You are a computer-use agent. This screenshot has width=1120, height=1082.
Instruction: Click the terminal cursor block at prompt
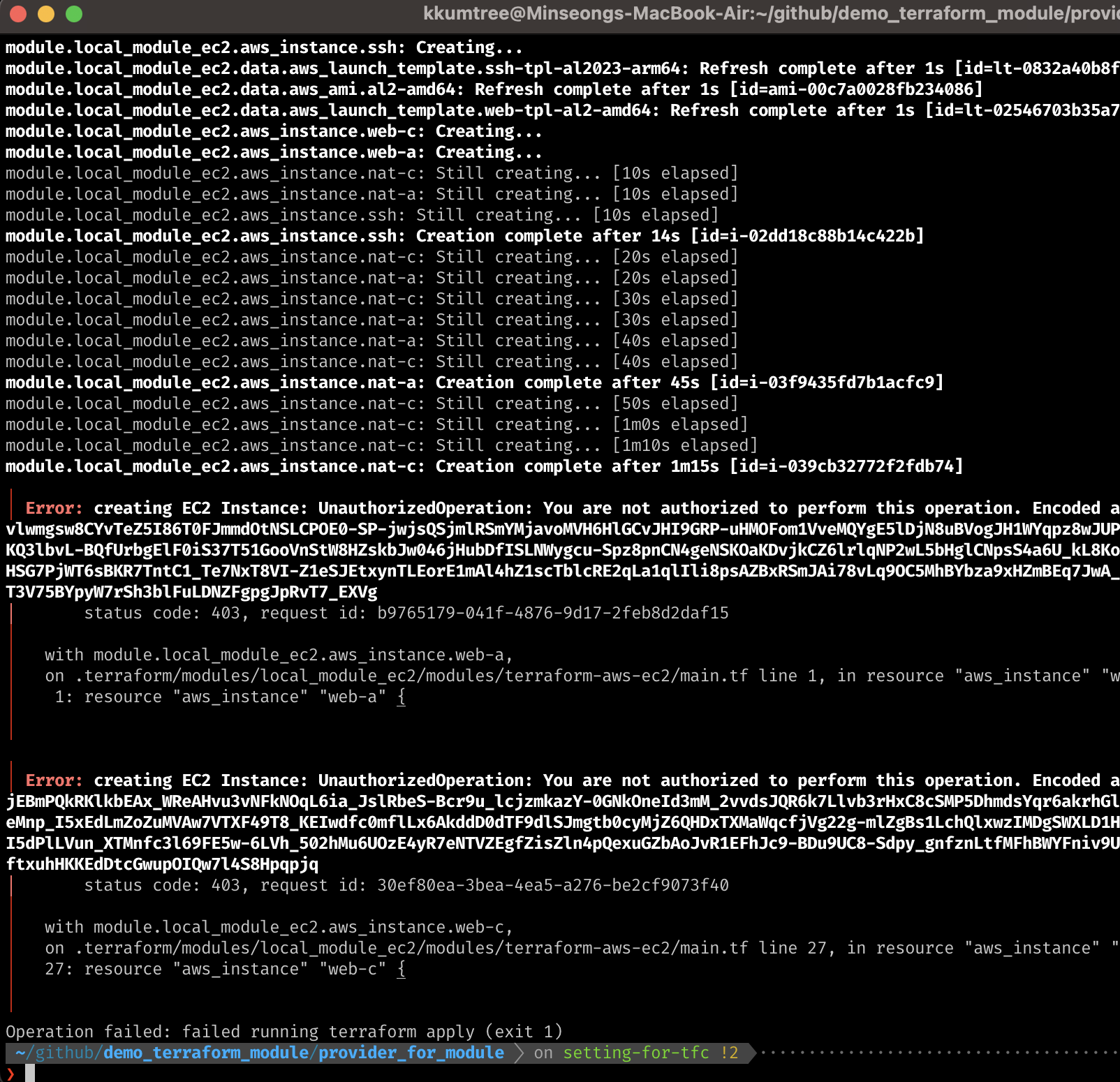tap(30, 1073)
